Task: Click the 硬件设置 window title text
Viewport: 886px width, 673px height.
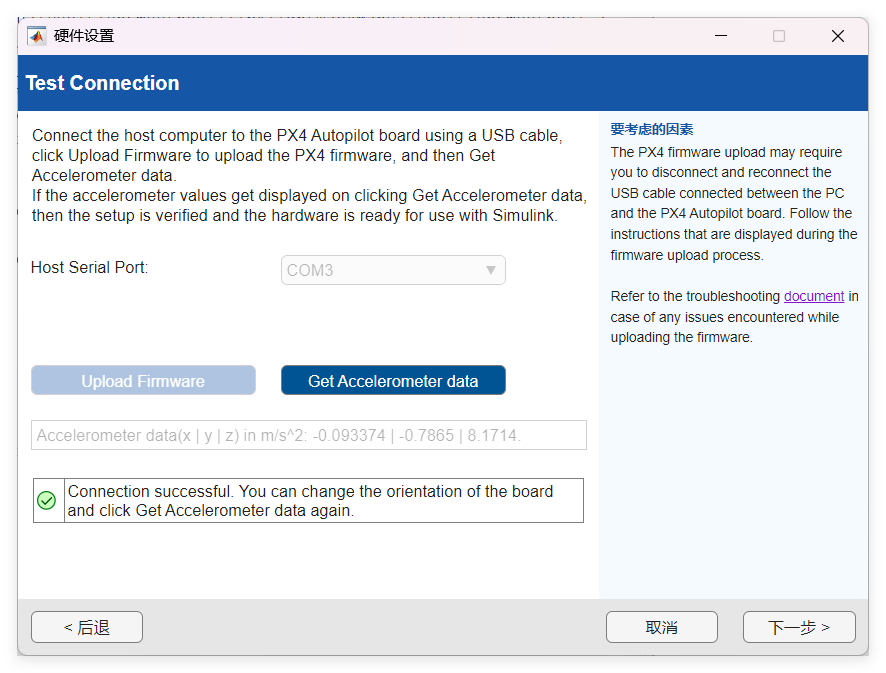Action: pos(84,36)
